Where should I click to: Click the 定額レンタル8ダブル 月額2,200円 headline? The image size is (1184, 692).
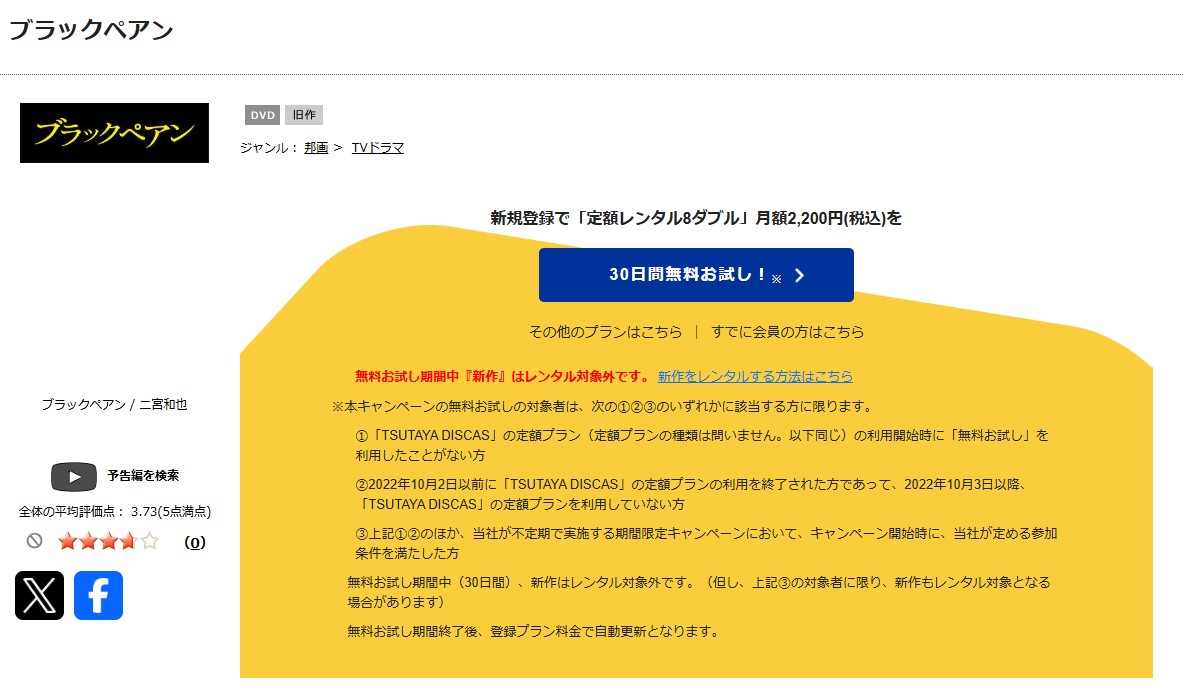click(x=696, y=218)
